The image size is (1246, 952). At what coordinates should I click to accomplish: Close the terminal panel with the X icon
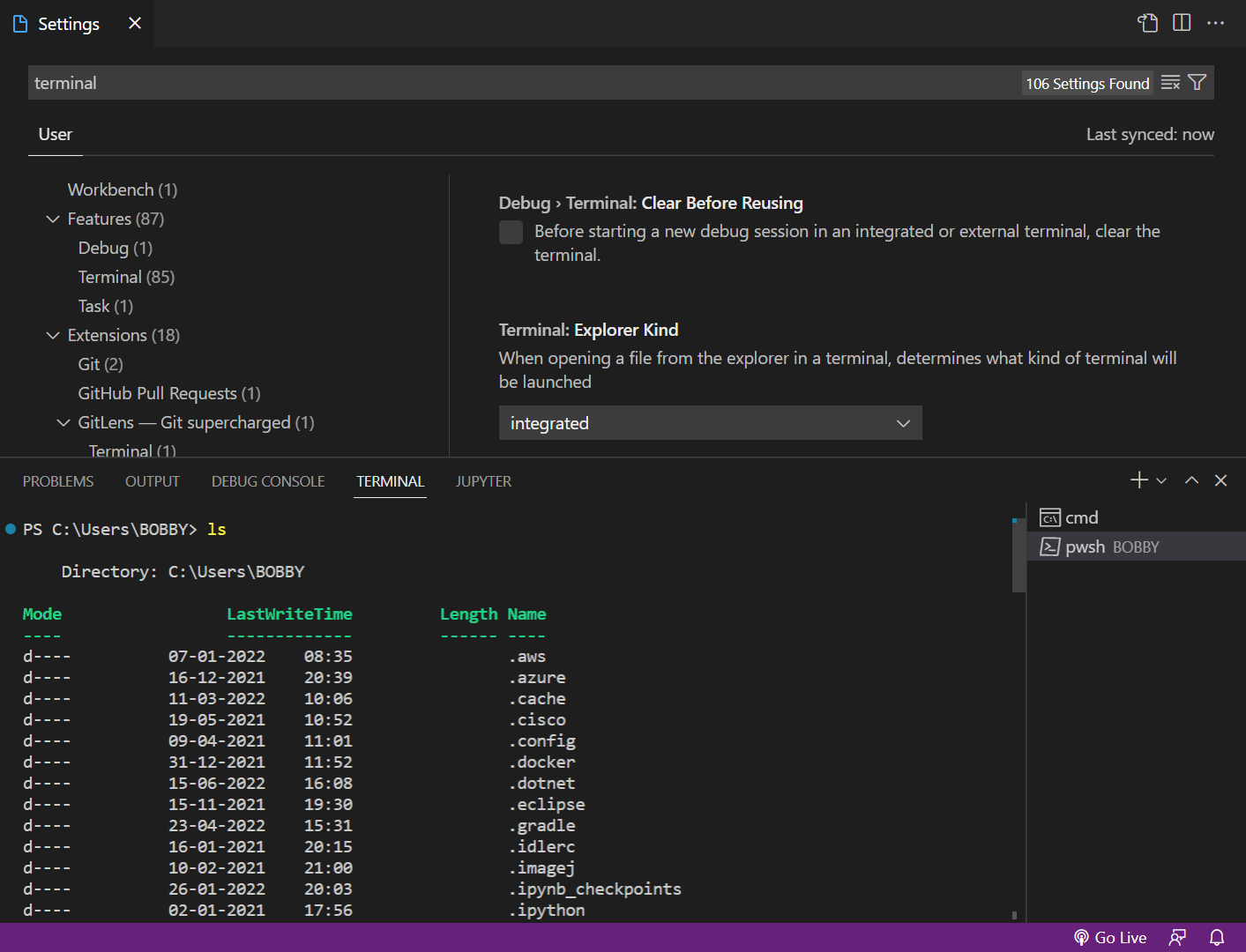pos(1221,480)
